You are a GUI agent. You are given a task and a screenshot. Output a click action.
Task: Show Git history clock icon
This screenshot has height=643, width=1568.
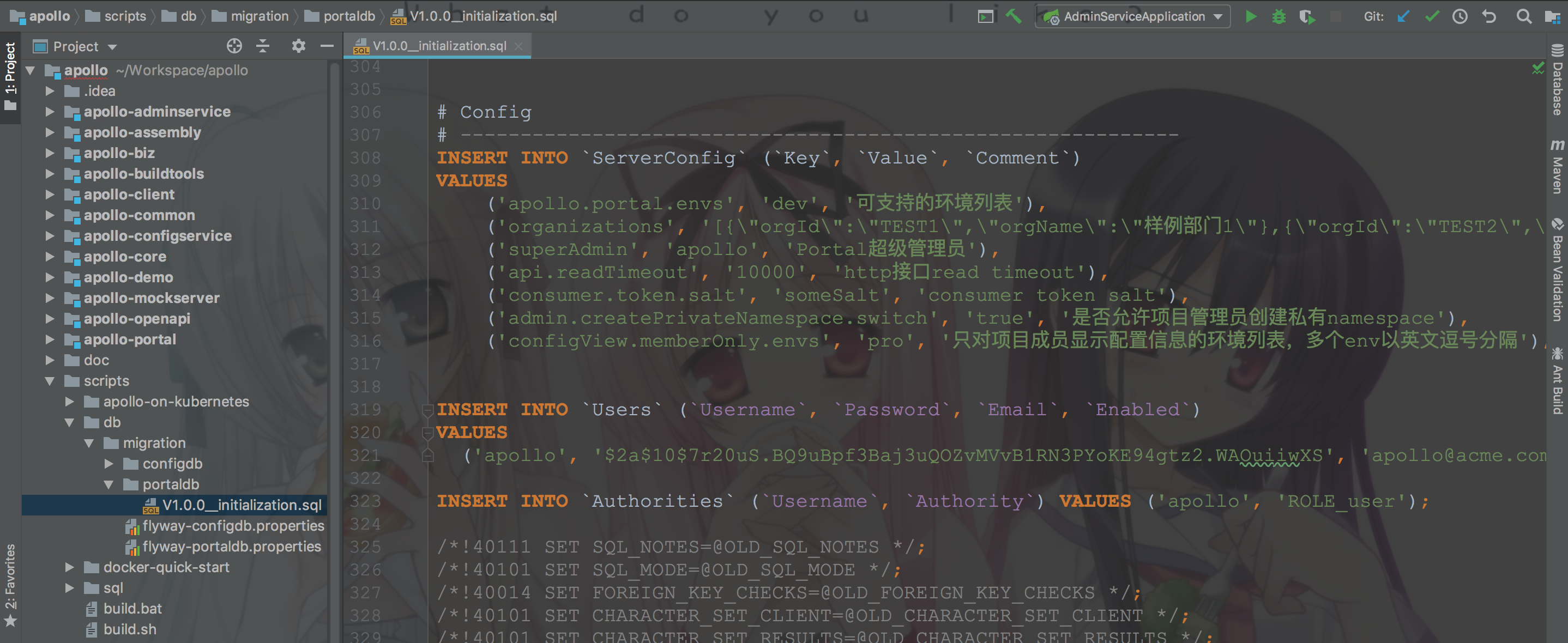tap(1460, 16)
